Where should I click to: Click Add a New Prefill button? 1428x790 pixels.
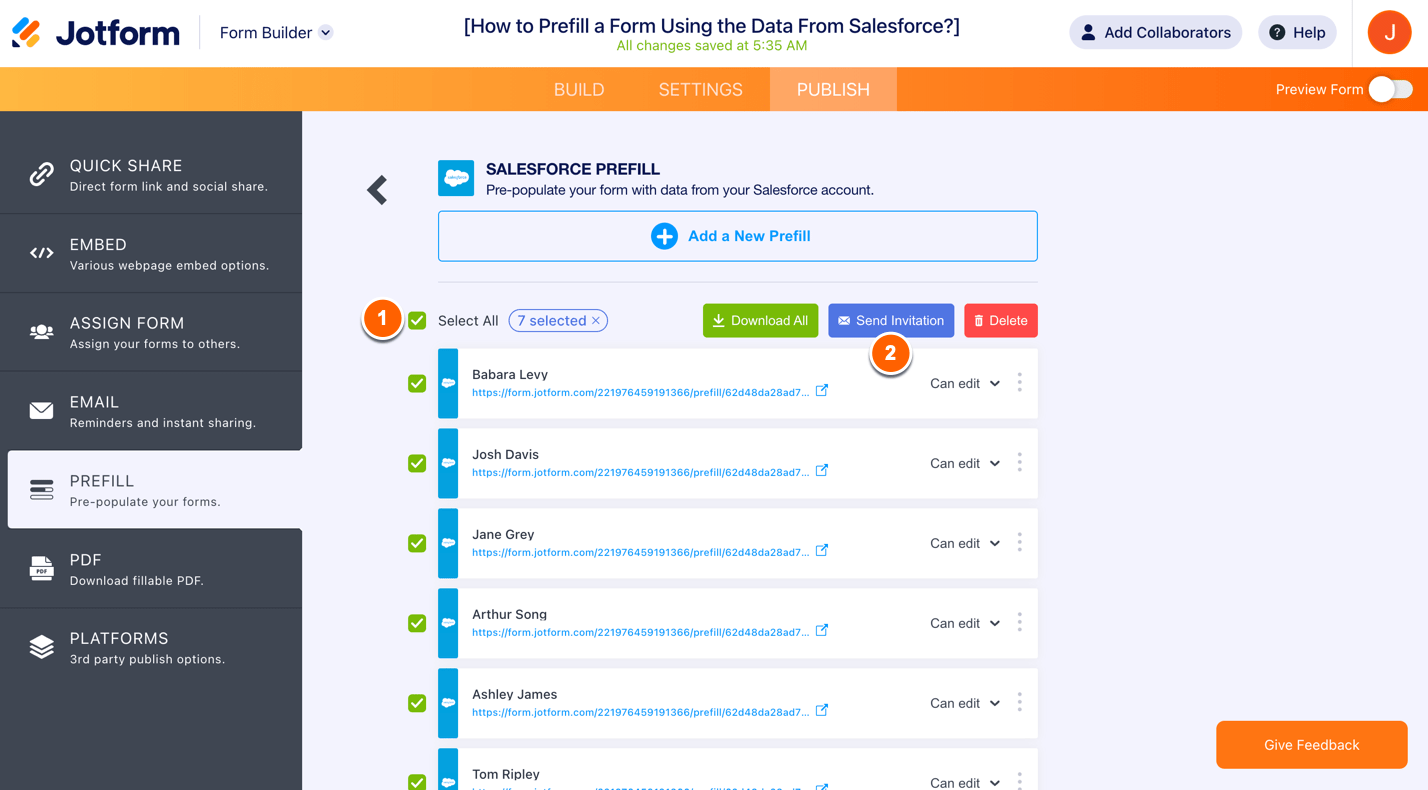pyautogui.click(x=737, y=236)
